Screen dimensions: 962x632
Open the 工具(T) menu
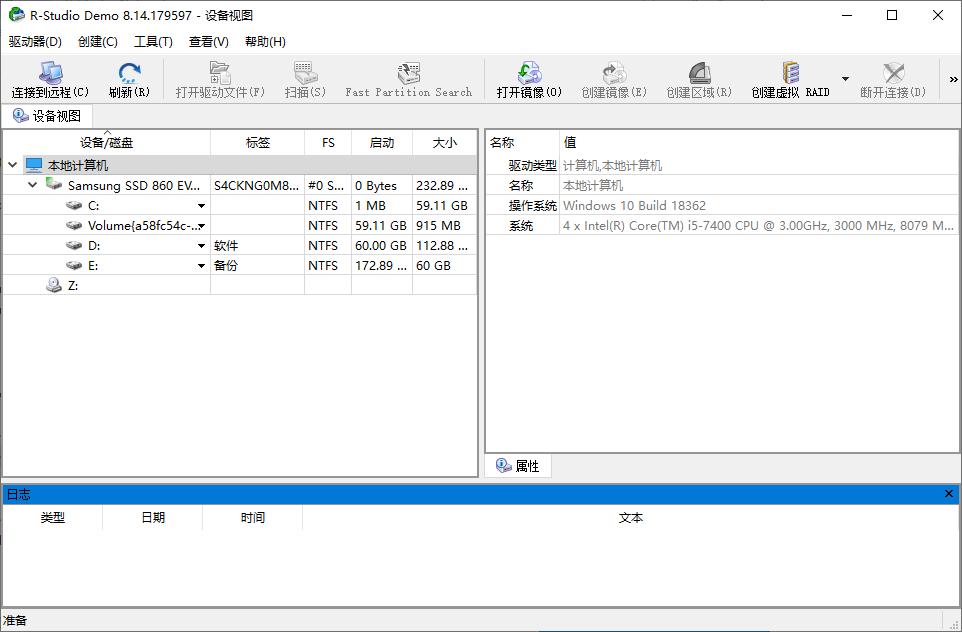153,41
